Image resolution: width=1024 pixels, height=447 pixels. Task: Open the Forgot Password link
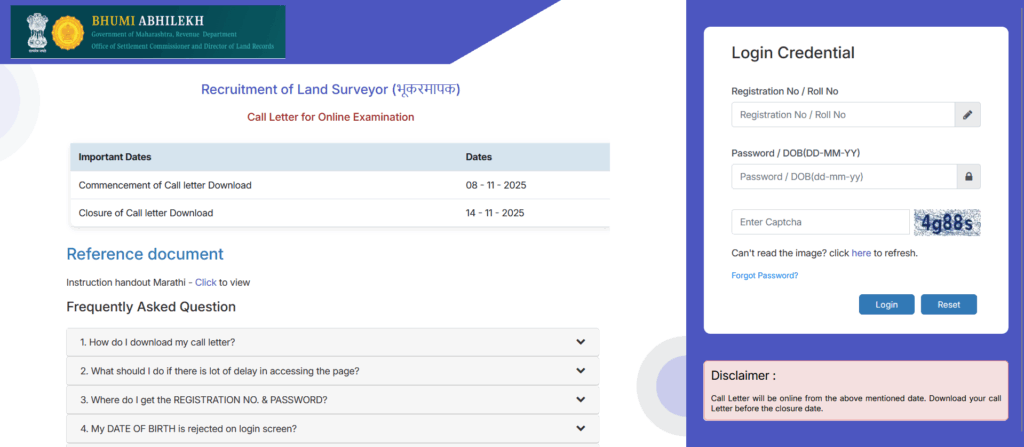coord(764,275)
